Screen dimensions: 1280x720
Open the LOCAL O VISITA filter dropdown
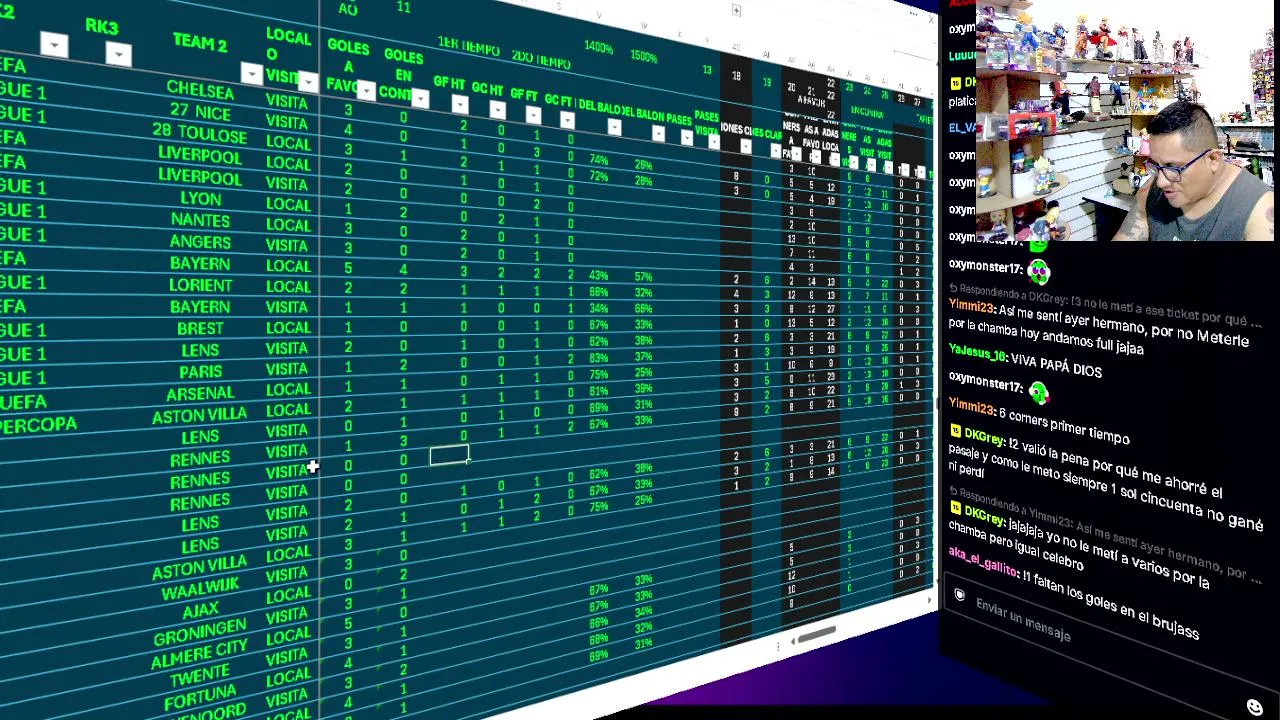tap(307, 82)
